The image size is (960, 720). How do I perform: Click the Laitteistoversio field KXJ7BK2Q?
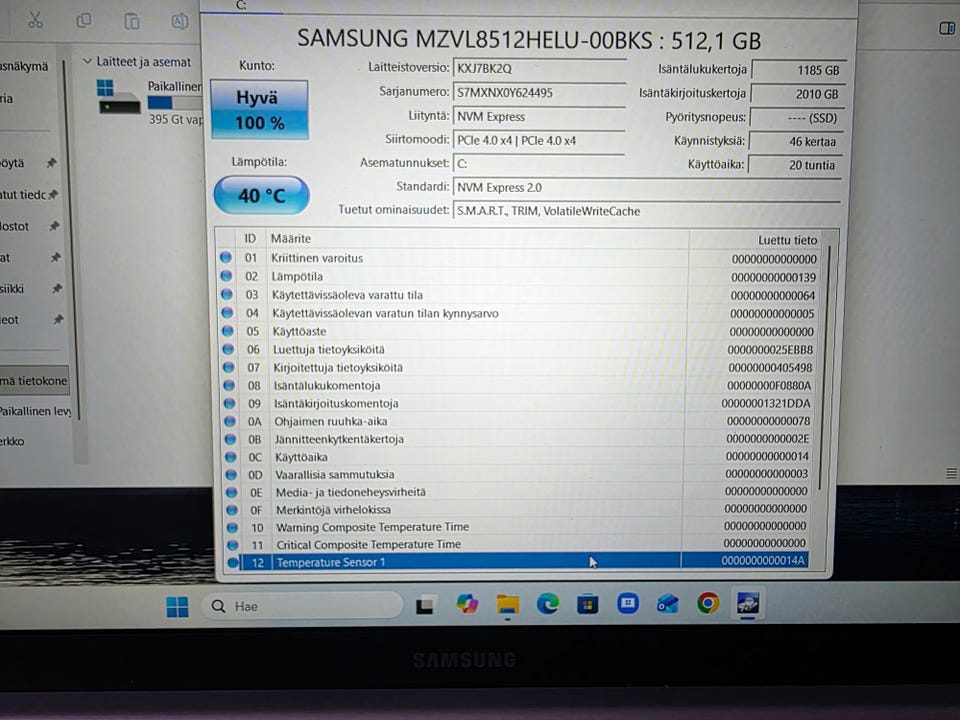(539, 68)
